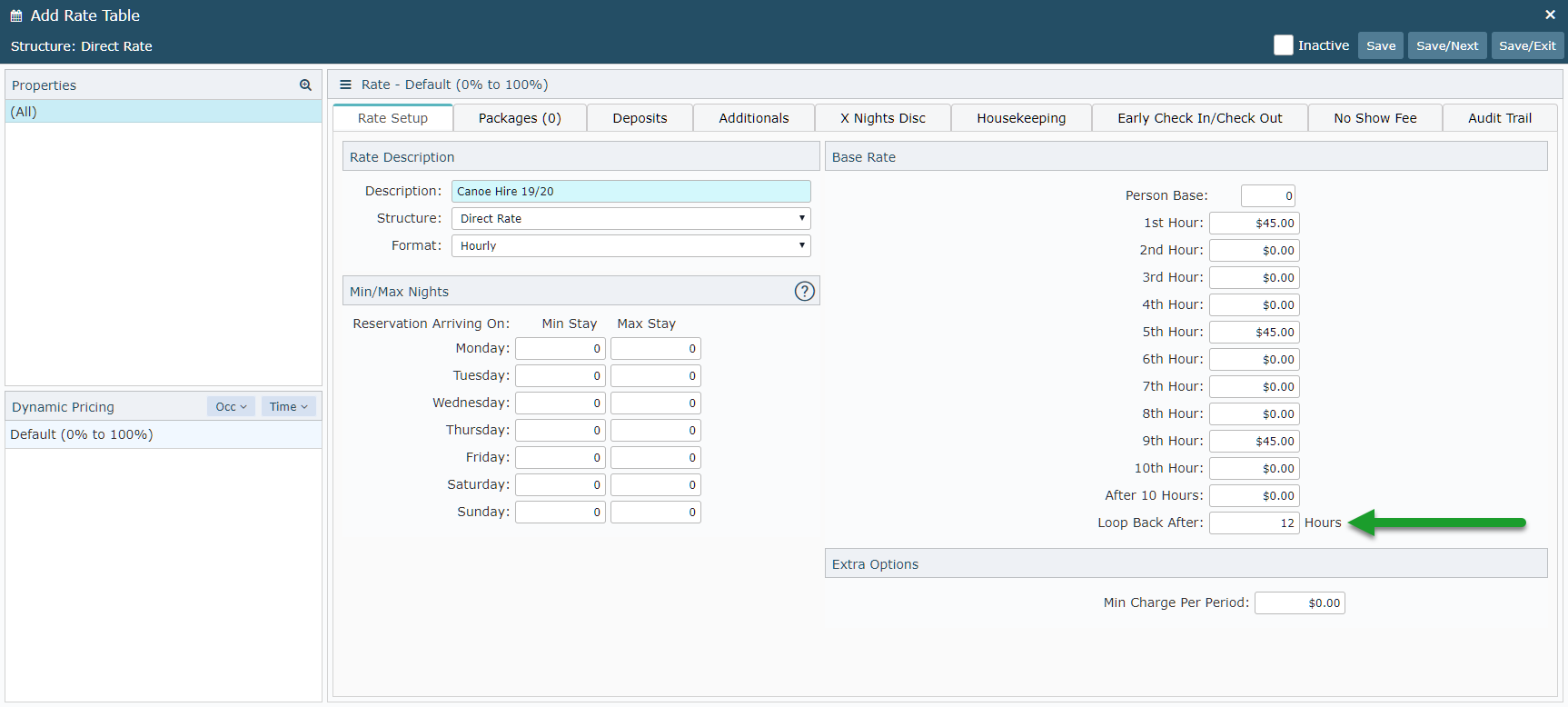Switch to the Rate Setup tab
The width and height of the screenshot is (1568, 707).
(x=392, y=118)
